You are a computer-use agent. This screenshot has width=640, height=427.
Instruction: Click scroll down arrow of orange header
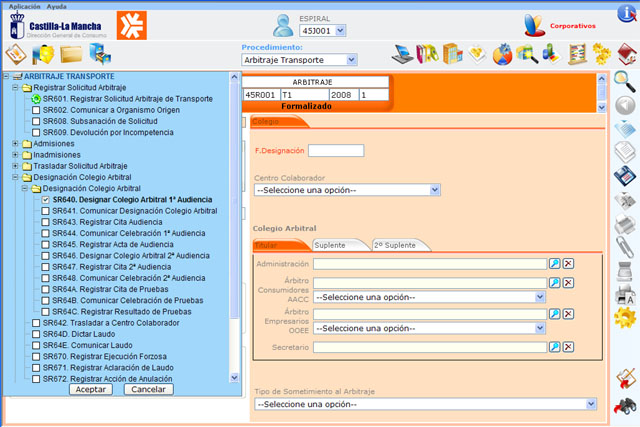tap(602, 107)
